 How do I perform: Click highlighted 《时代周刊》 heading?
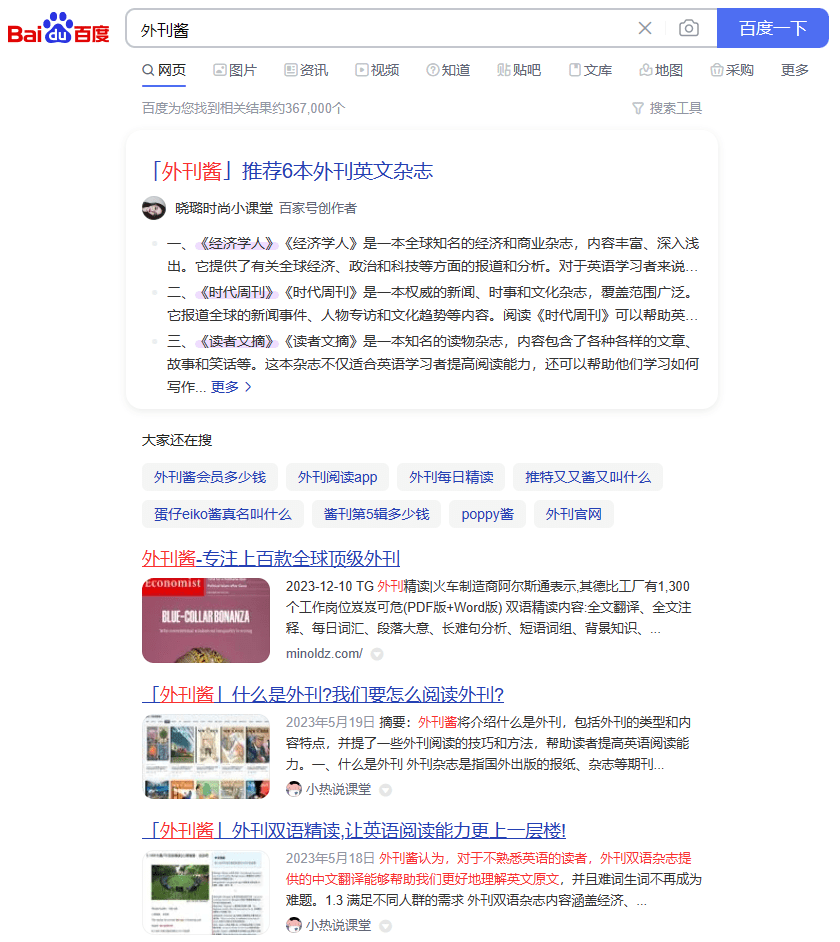coord(236,293)
